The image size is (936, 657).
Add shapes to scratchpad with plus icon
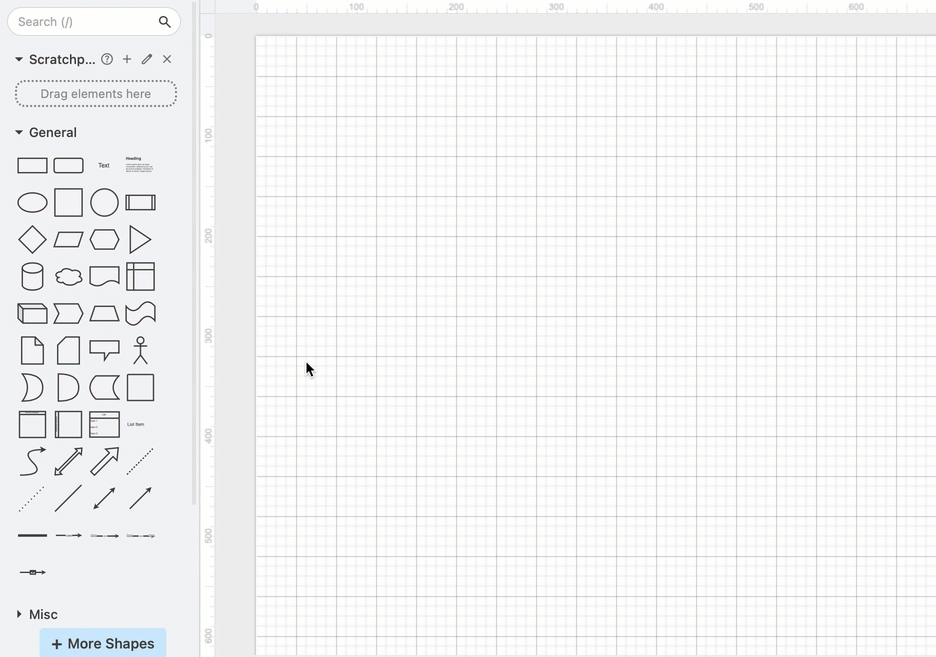click(x=127, y=59)
